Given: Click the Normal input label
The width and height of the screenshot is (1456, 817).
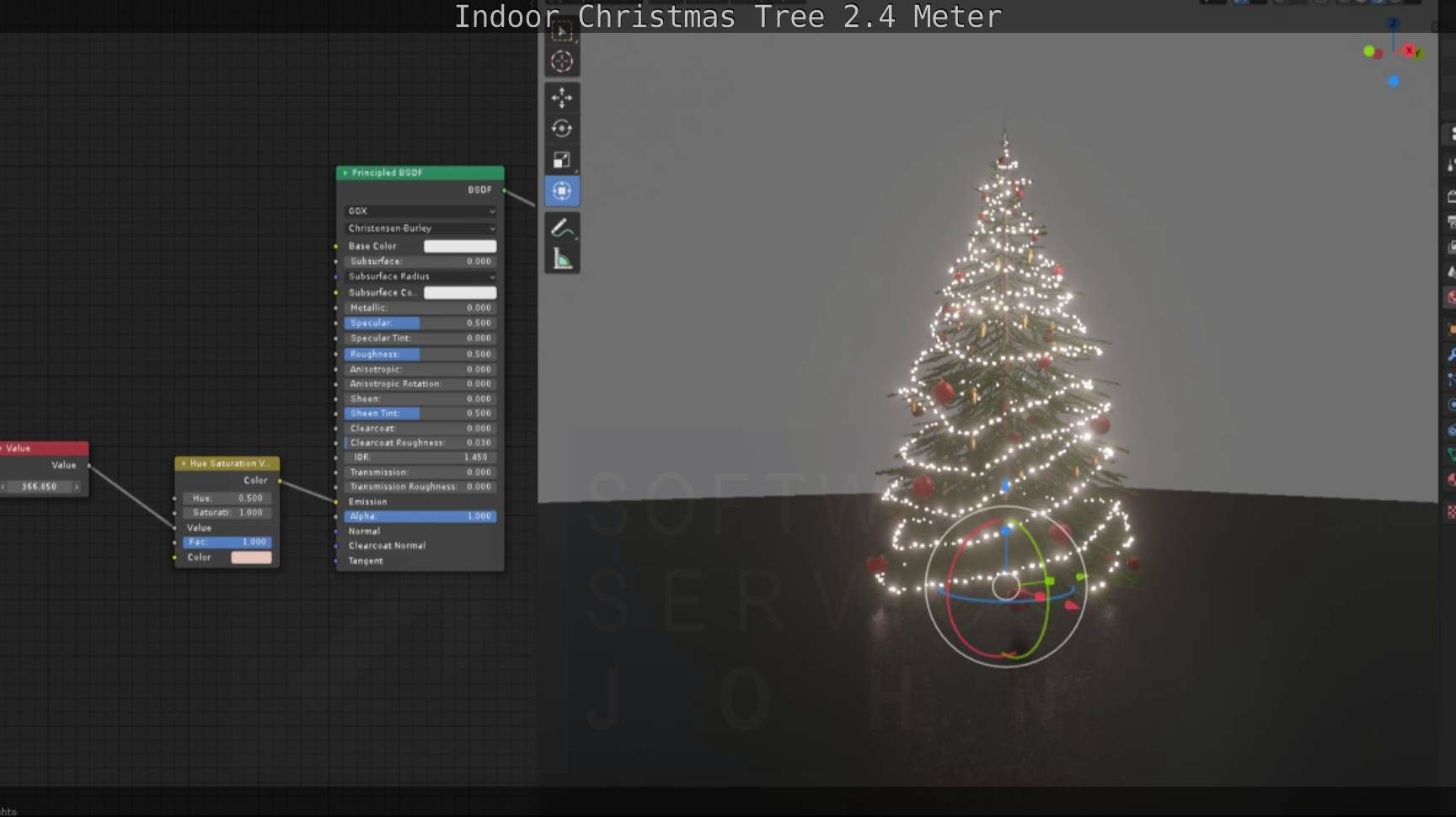Looking at the screenshot, I should click(364, 531).
